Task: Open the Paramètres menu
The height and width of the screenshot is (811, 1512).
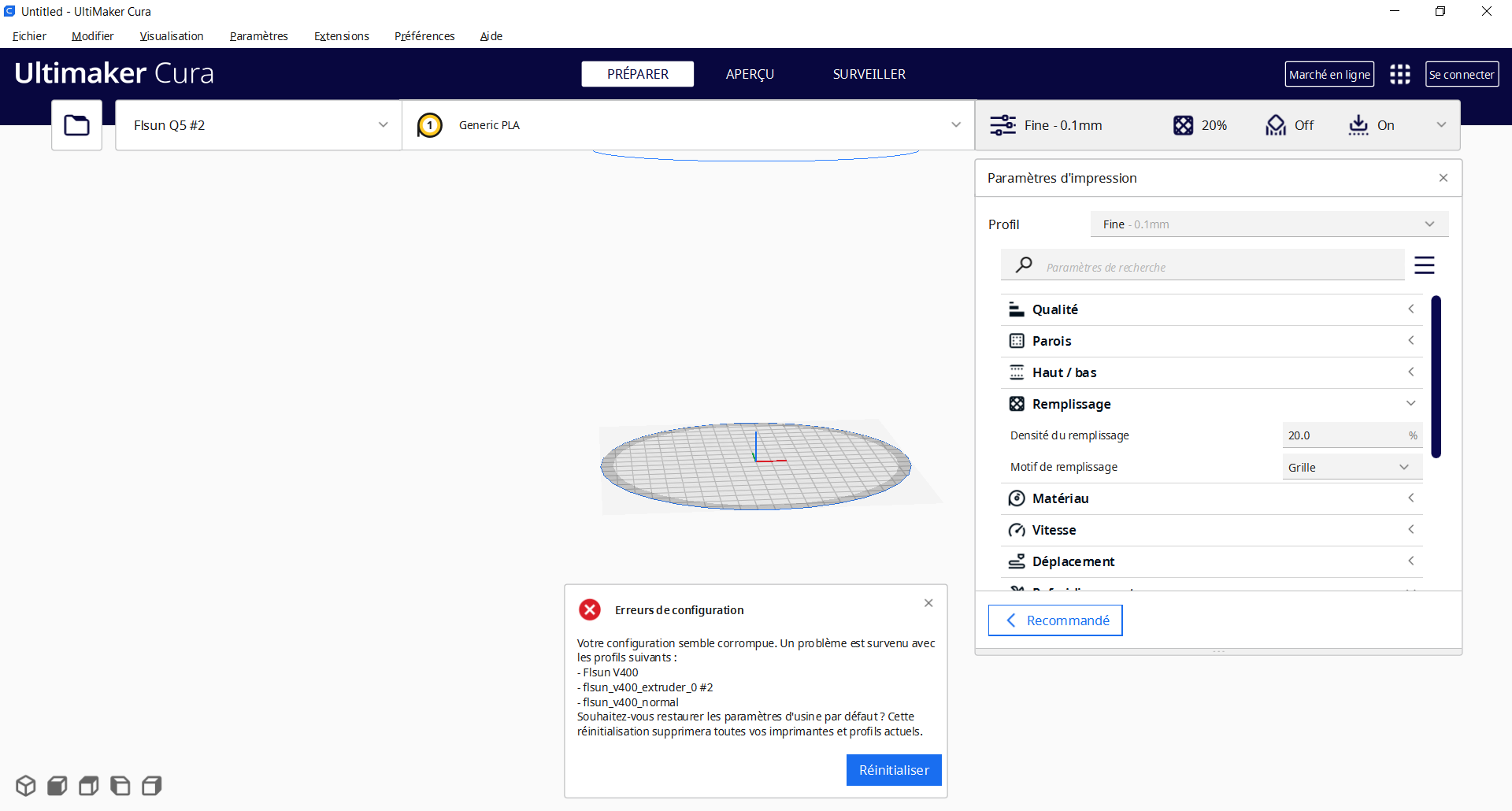Action: coord(258,36)
